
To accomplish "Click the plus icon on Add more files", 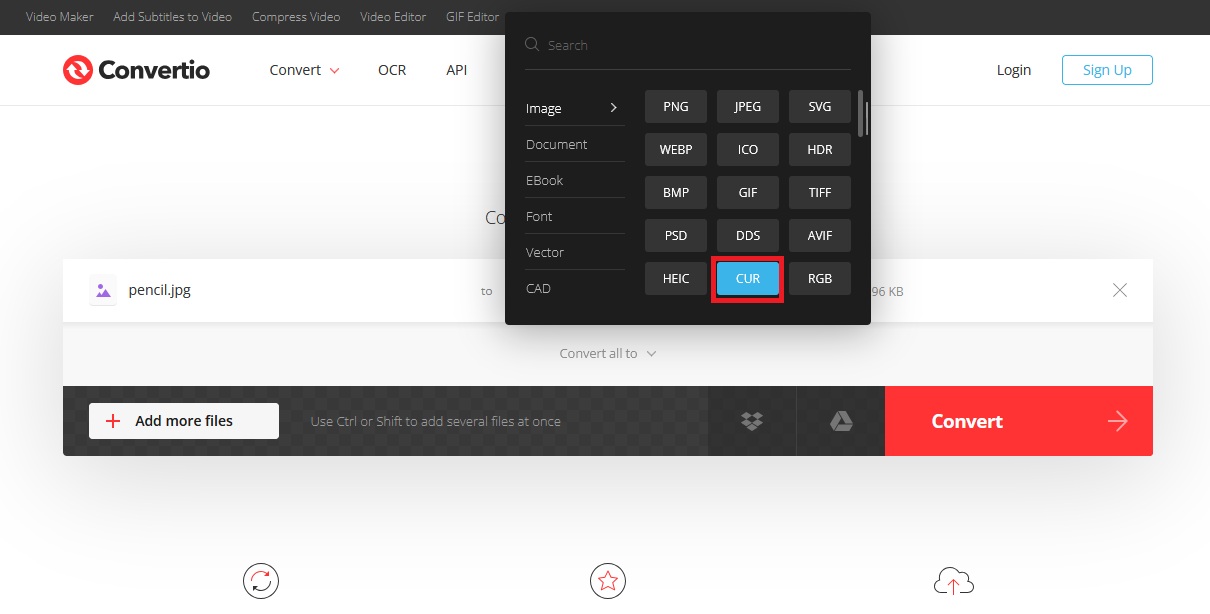I will [x=113, y=421].
